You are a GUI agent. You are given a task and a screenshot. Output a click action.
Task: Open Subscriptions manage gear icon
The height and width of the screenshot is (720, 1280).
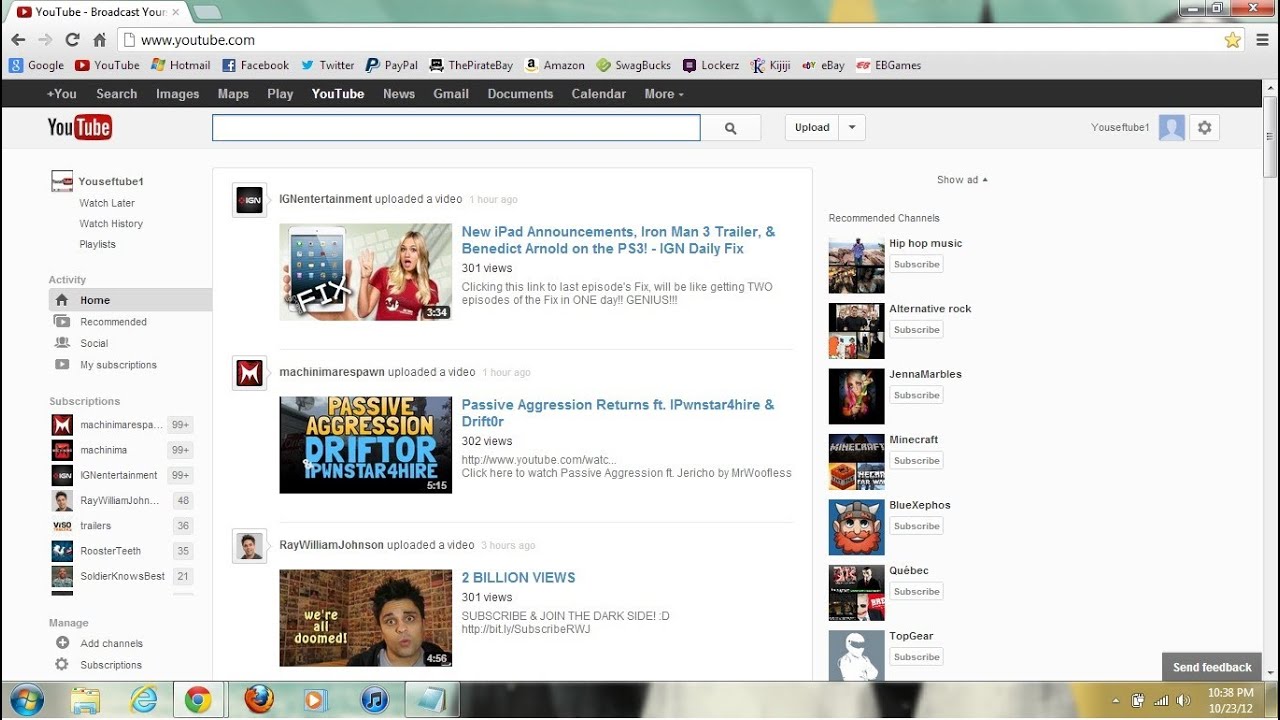tap(62, 664)
